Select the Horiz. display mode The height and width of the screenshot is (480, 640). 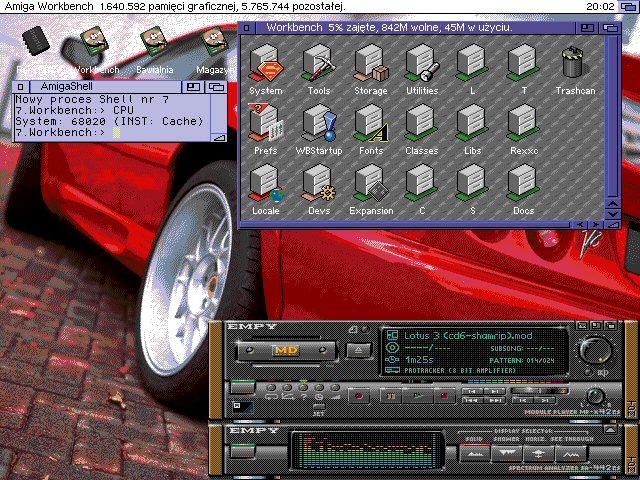[538, 453]
